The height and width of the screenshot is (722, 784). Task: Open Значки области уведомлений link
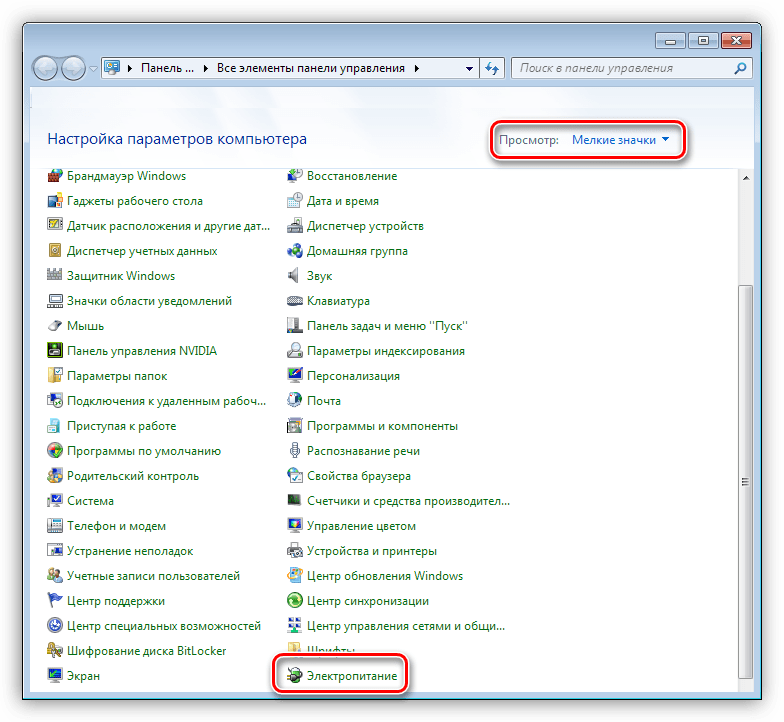point(149,301)
